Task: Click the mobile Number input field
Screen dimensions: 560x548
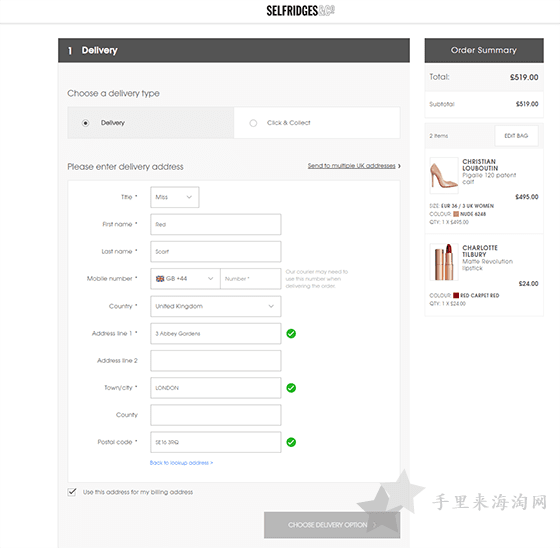Action: (x=251, y=279)
